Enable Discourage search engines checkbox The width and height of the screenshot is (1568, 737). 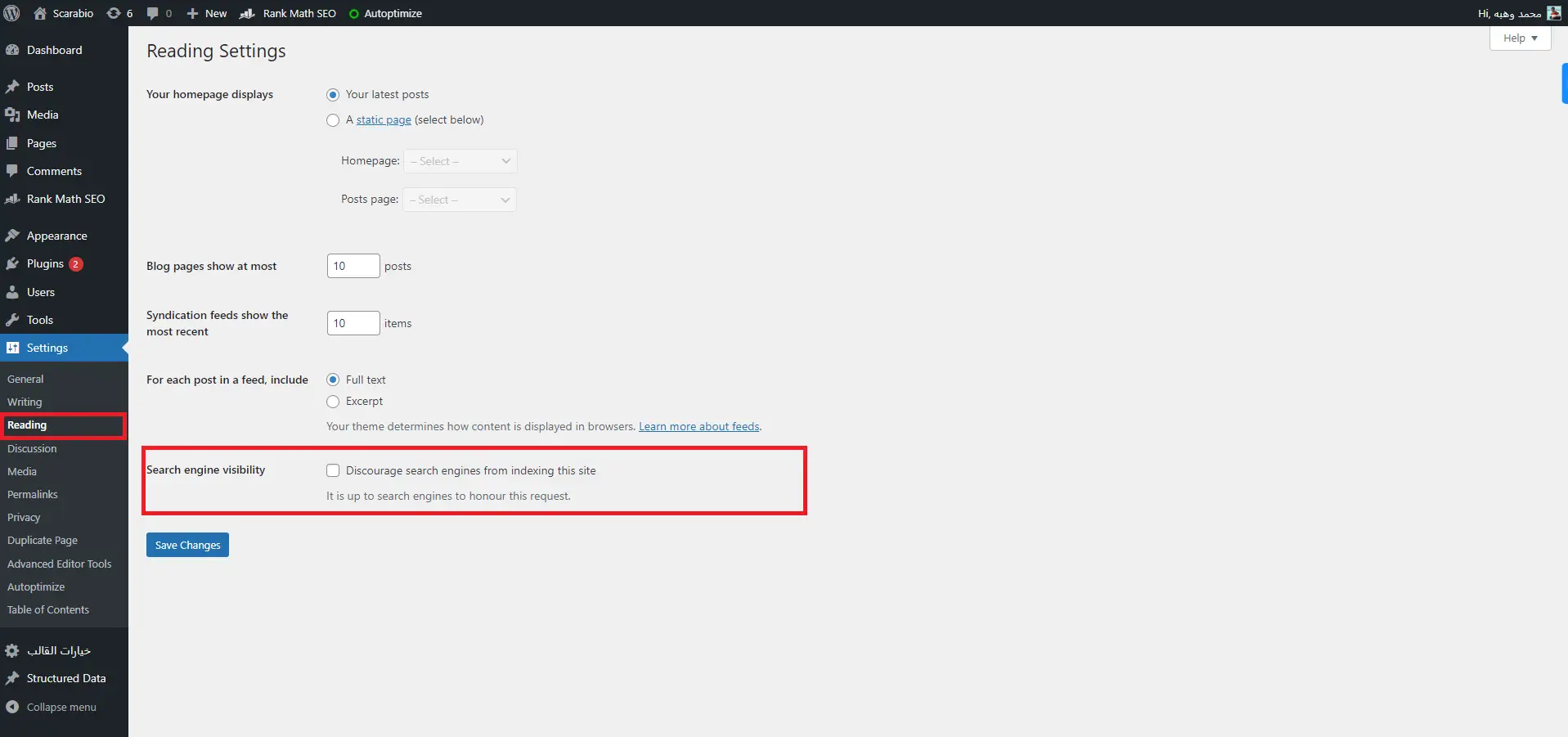tap(333, 470)
